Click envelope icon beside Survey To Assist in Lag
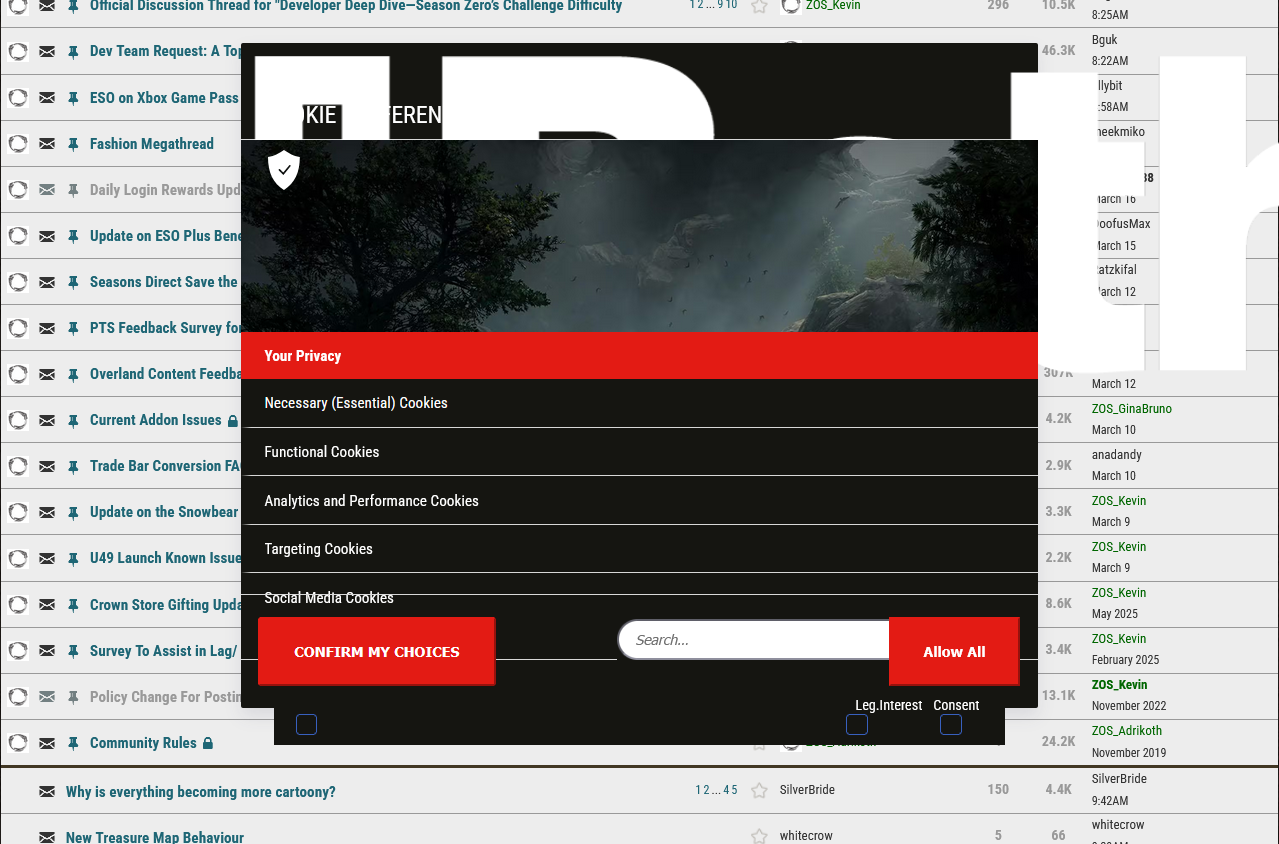Screen dimensions: 1279x844 pyautogui.click(x=47, y=651)
